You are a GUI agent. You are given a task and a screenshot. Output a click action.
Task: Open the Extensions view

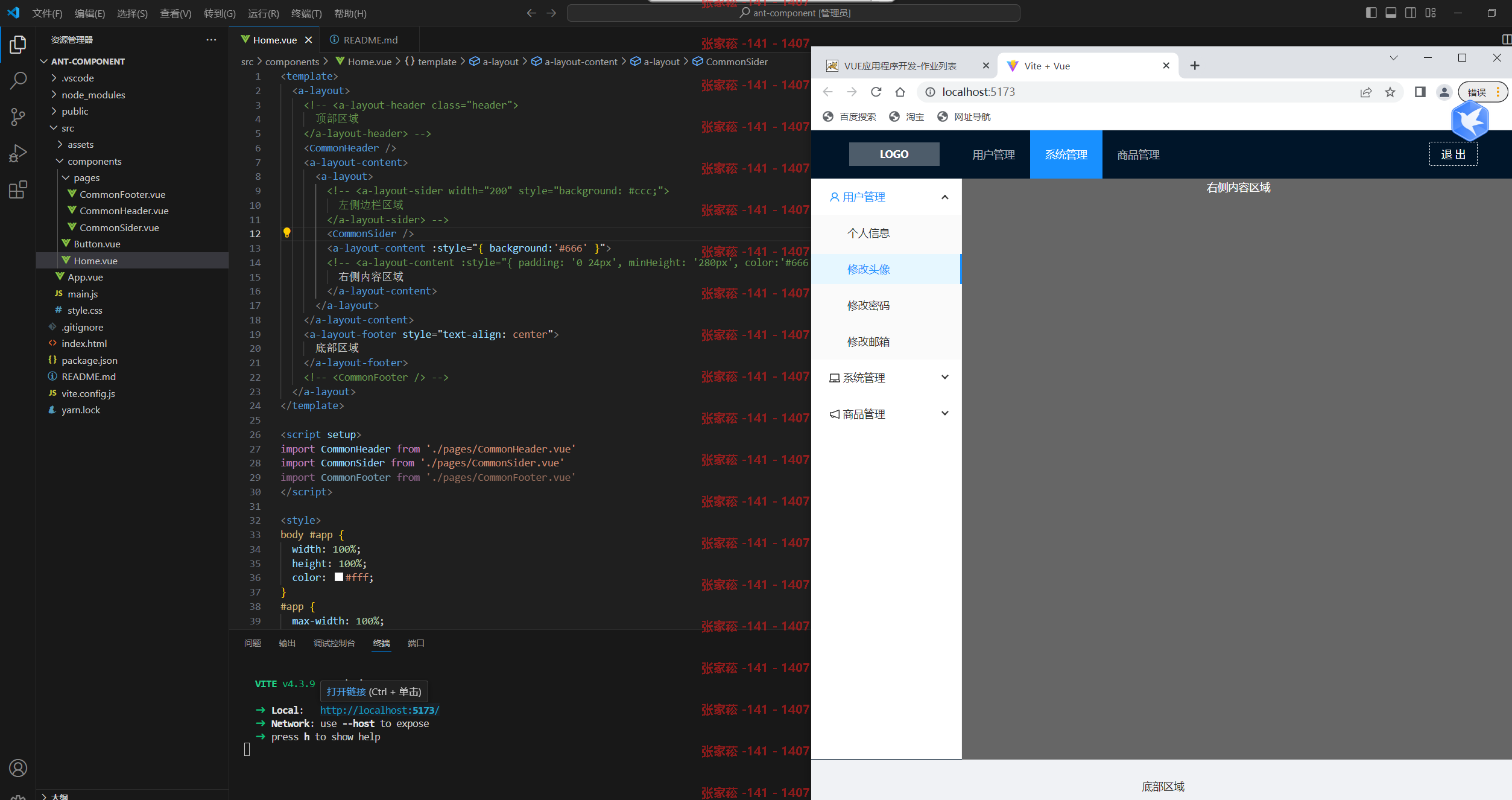pyautogui.click(x=18, y=190)
